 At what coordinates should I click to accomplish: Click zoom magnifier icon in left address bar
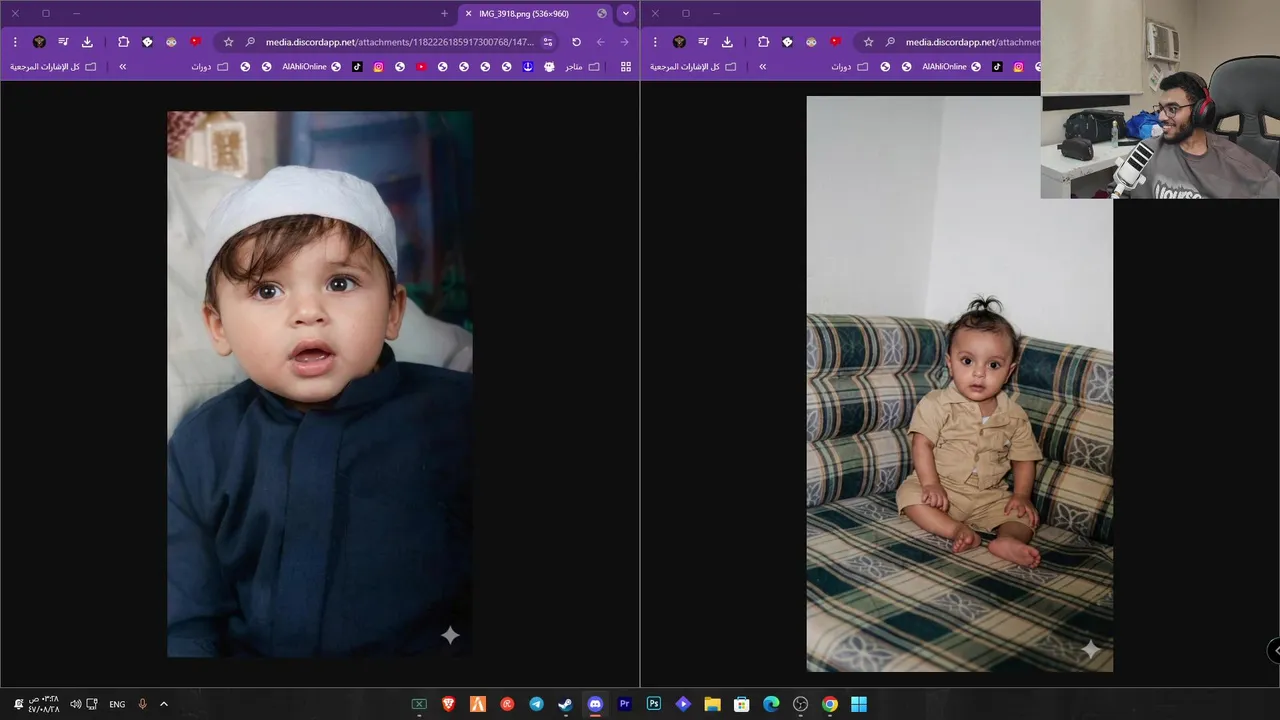pyautogui.click(x=250, y=42)
